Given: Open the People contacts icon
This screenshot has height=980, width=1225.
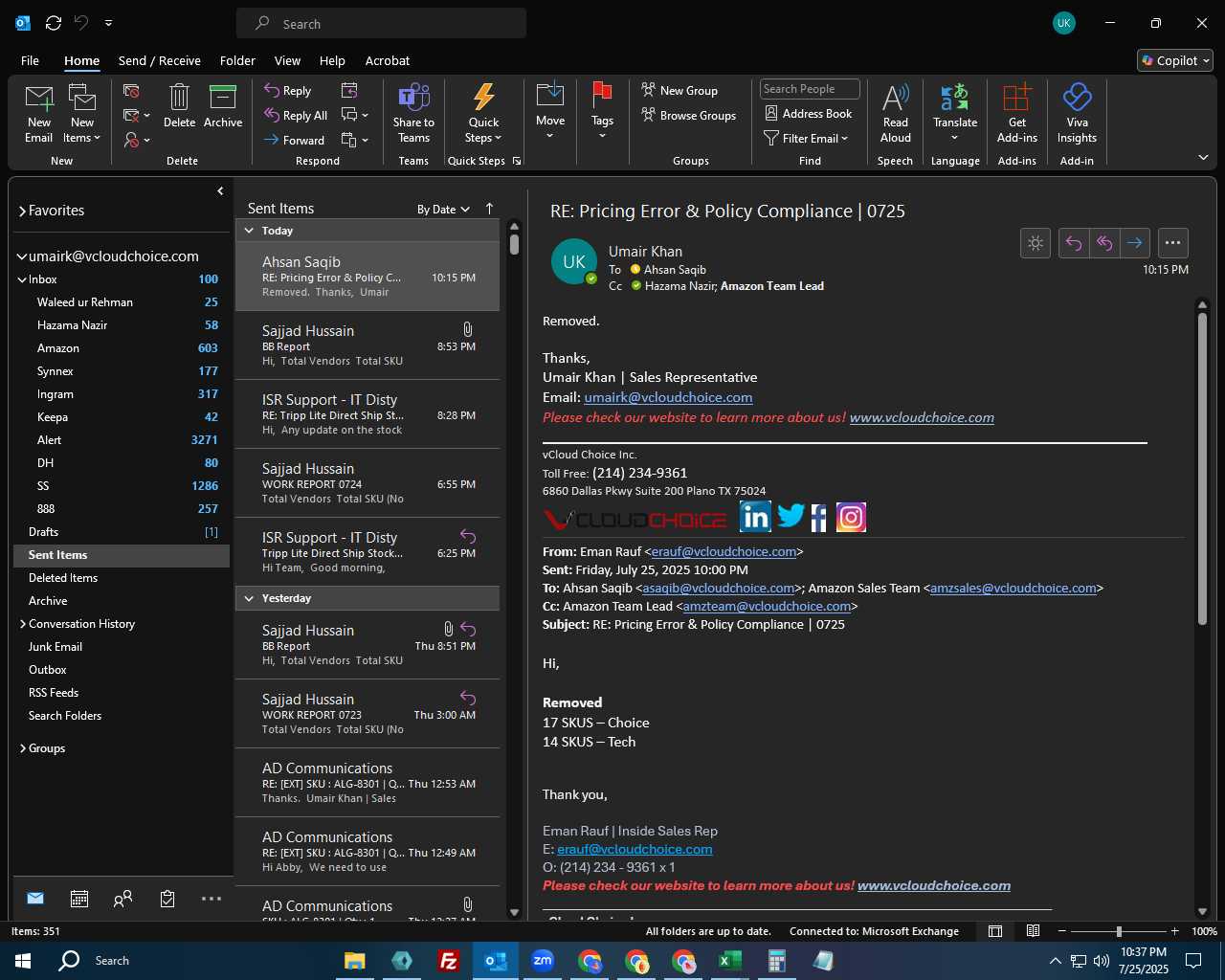Looking at the screenshot, I should pos(123,899).
